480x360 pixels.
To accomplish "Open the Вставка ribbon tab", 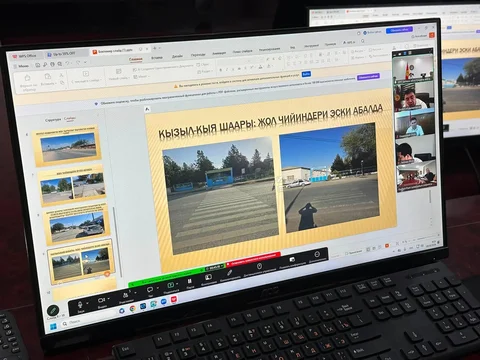I will [x=157, y=57].
